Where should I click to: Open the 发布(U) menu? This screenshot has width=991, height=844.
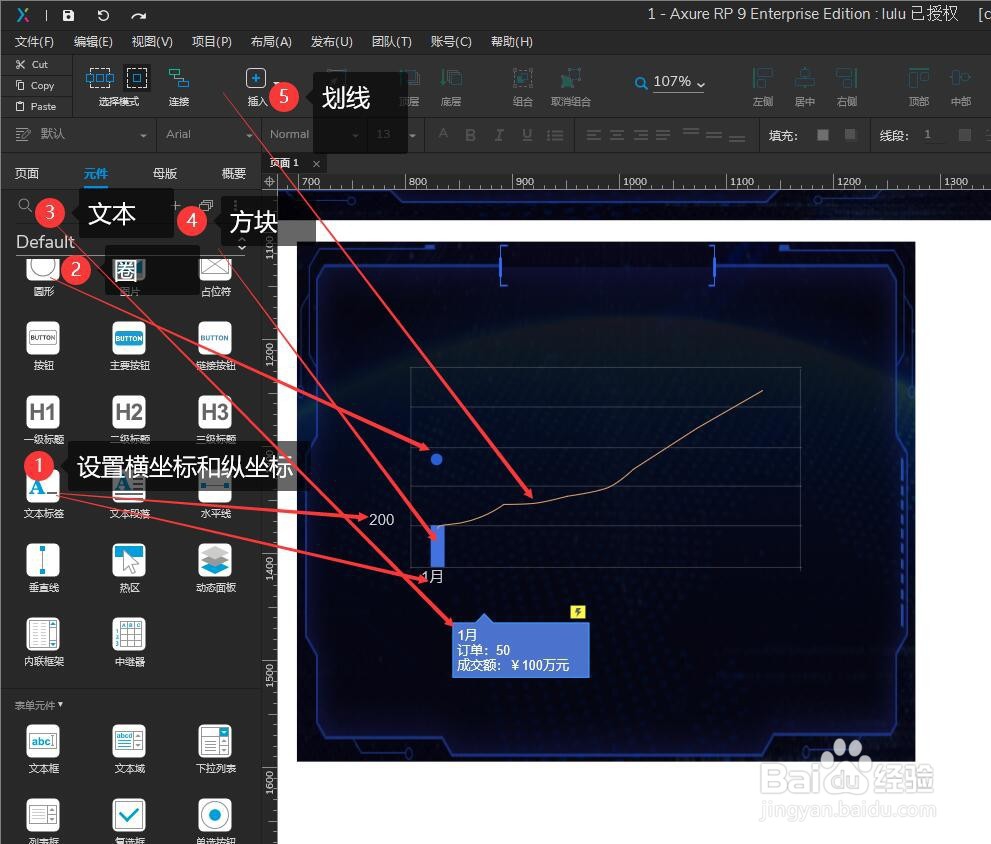(331, 42)
